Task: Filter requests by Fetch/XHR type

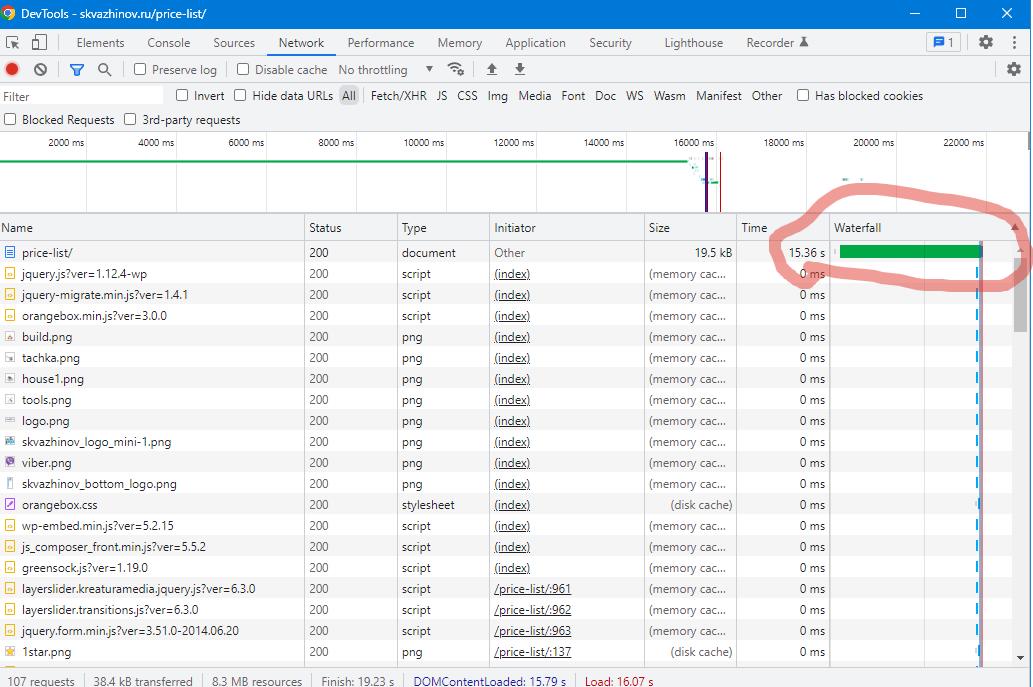Action: (x=398, y=96)
